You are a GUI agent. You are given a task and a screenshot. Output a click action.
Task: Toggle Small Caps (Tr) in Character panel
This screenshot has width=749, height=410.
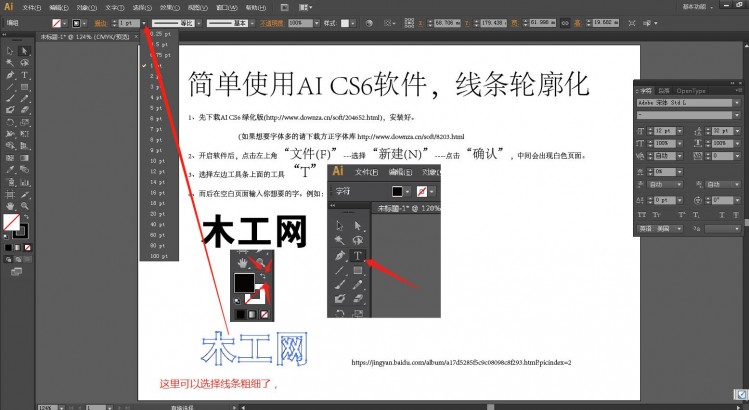[657, 215]
